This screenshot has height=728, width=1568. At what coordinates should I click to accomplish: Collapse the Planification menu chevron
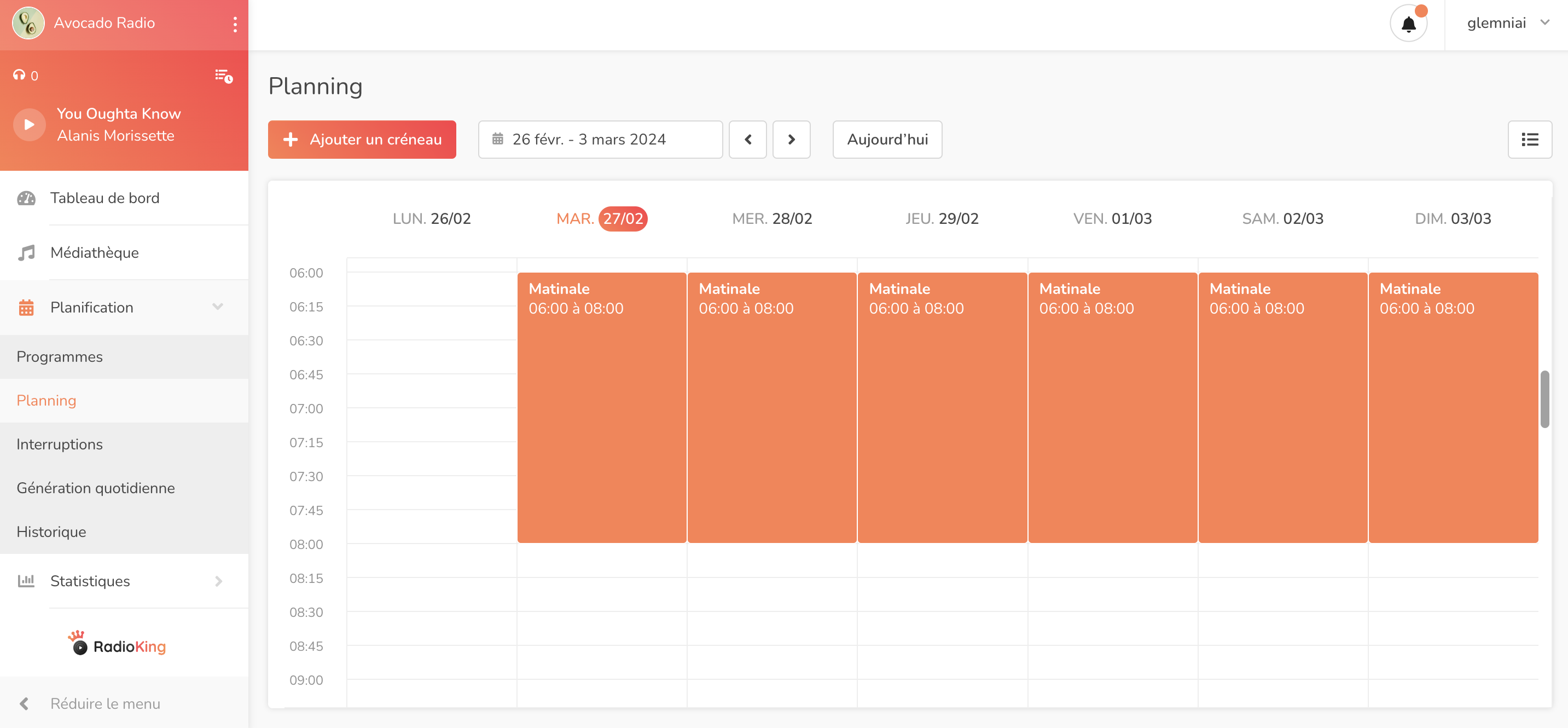(217, 307)
